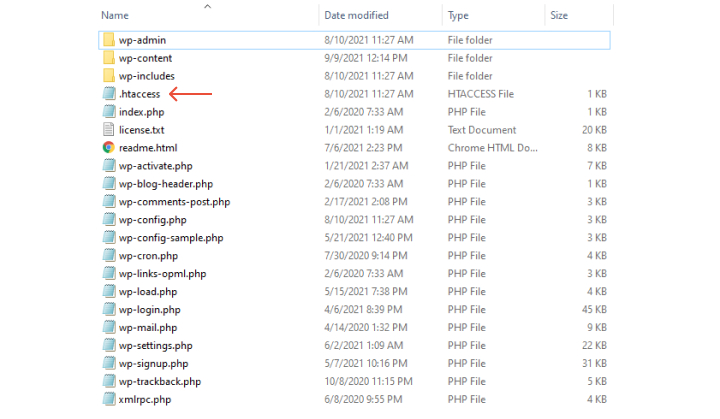
Task: Click the sort arrow above Name column
Action: click(x=208, y=6)
